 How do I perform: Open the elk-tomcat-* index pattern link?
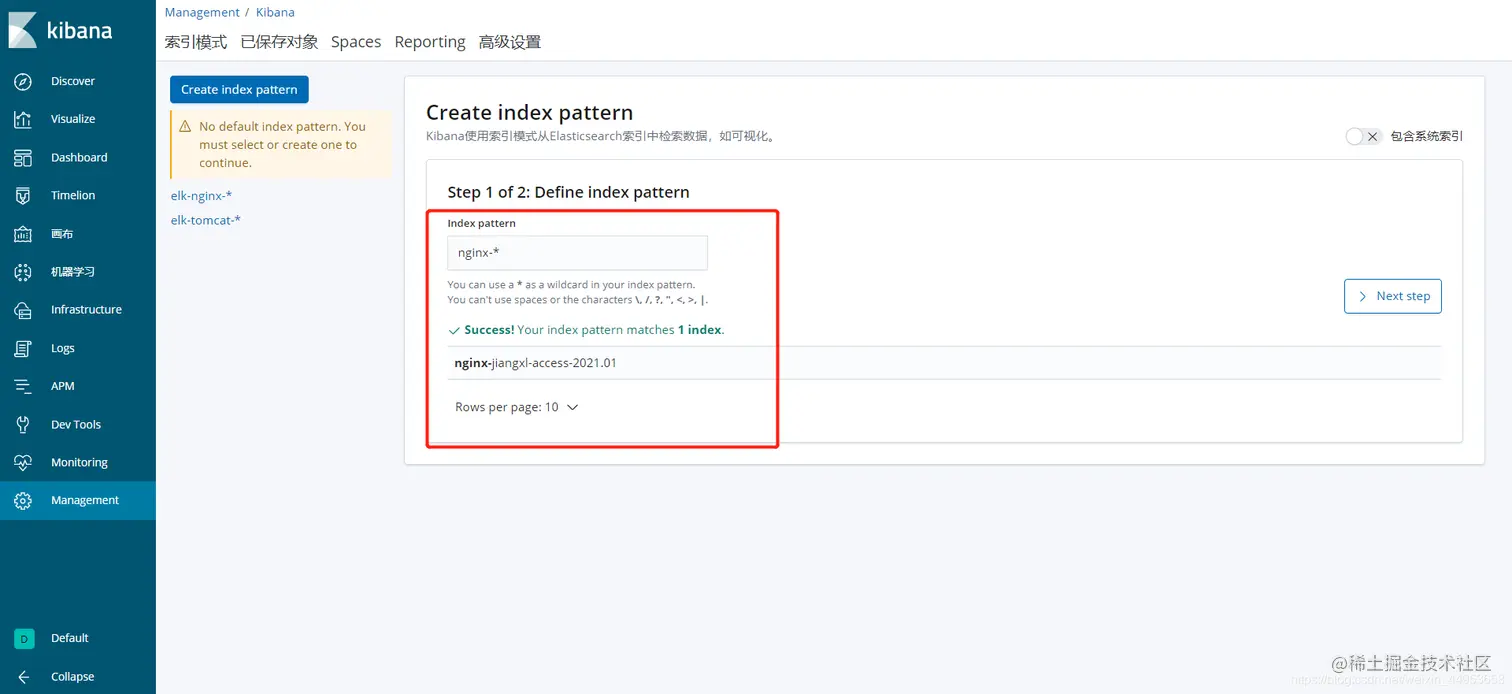click(x=206, y=220)
